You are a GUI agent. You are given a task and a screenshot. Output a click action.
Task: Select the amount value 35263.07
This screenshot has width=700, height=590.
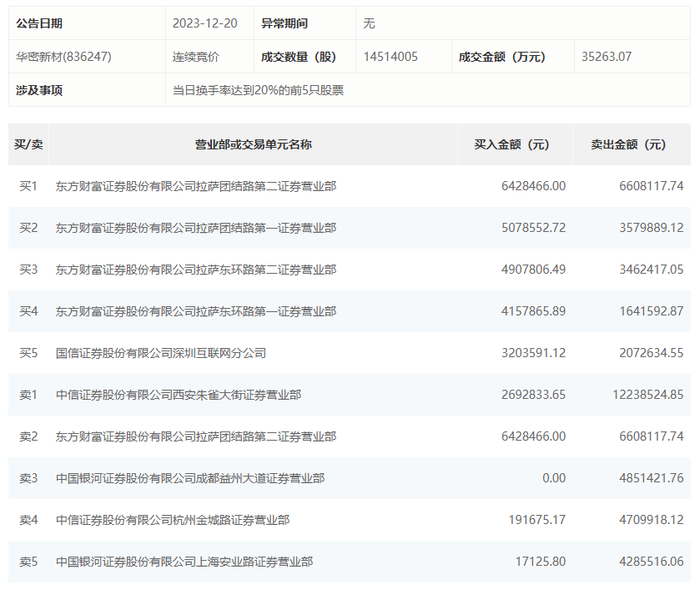point(607,57)
